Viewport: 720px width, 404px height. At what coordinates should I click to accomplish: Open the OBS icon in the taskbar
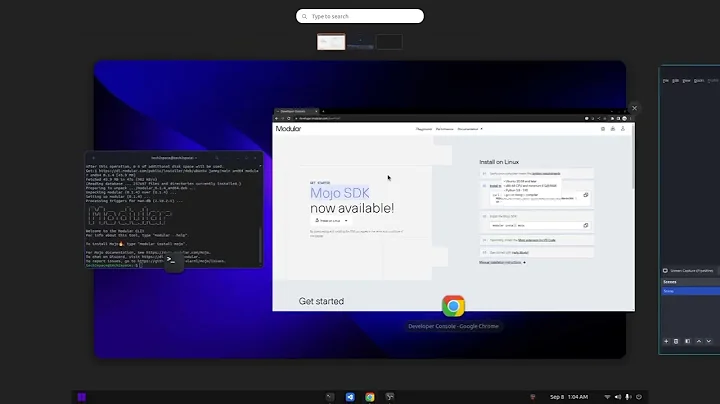click(390, 397)
